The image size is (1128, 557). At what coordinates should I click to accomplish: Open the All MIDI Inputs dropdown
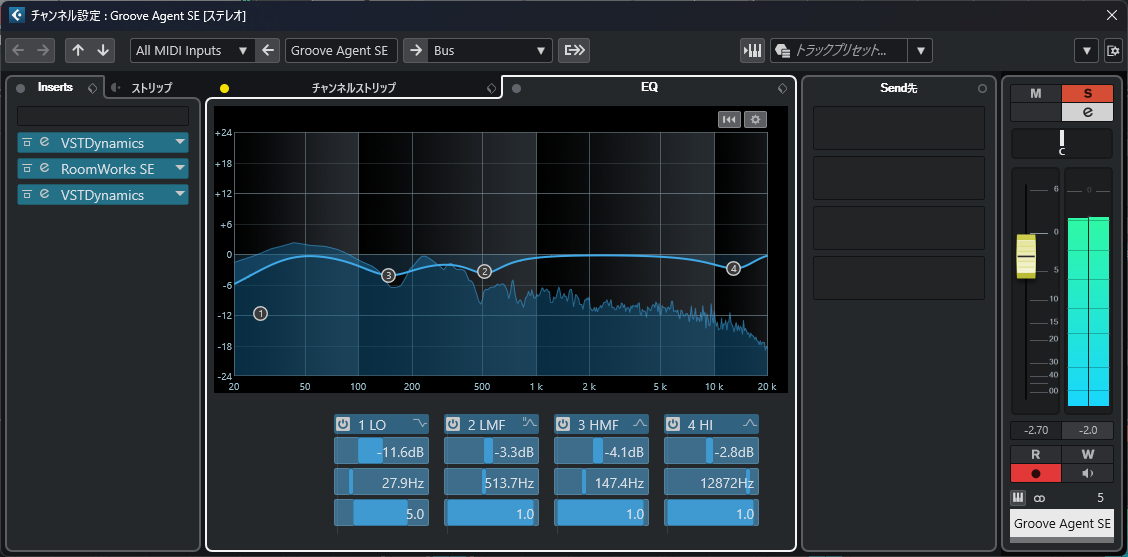(x=192, y=50)
